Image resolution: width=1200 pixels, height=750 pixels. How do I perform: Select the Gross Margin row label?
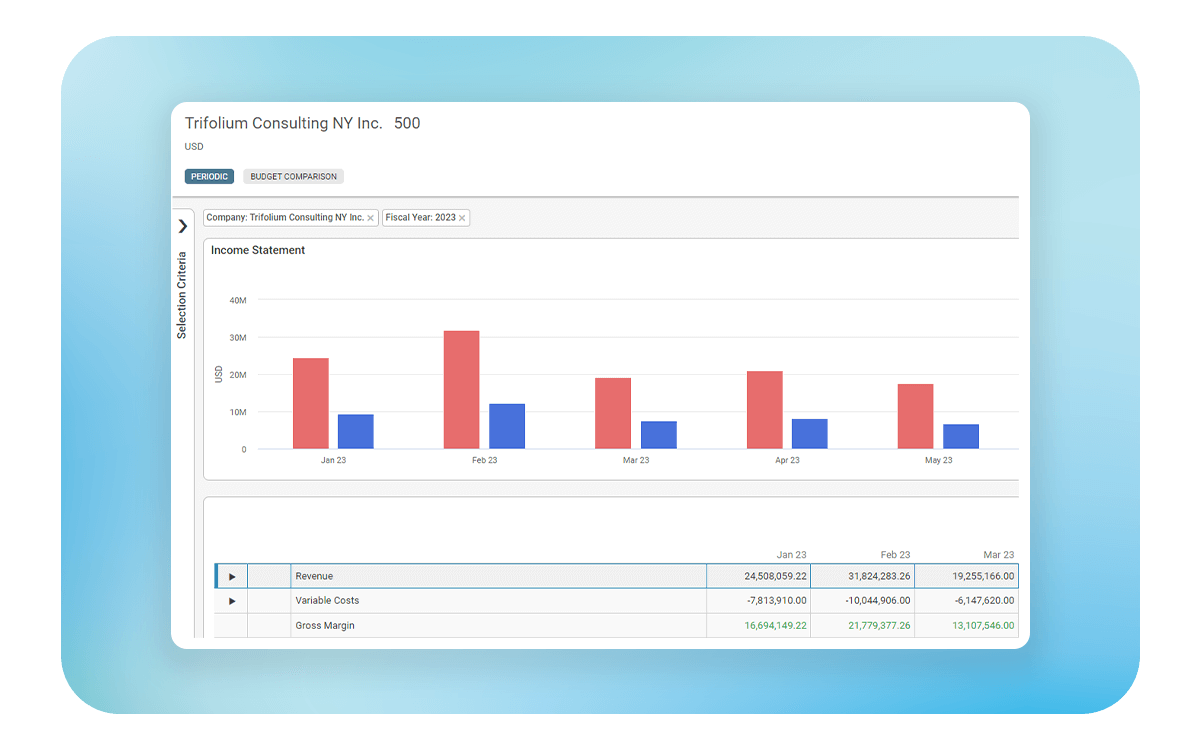(x=324, y=626)
